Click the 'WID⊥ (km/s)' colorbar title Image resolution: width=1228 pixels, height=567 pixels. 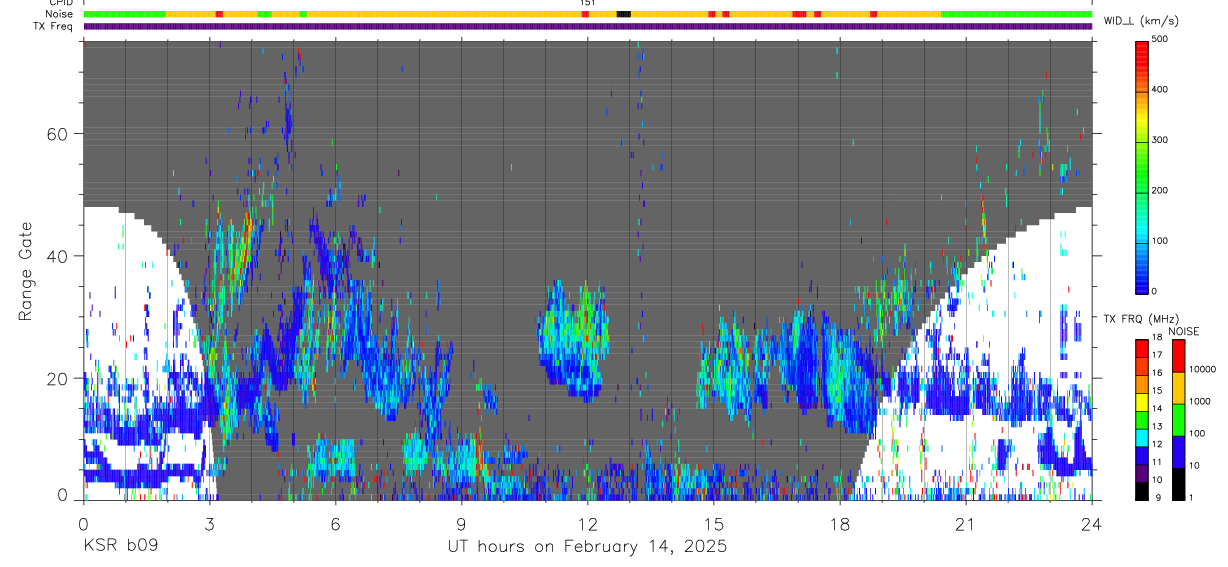pyautogui.click(x=1141, y=21)
